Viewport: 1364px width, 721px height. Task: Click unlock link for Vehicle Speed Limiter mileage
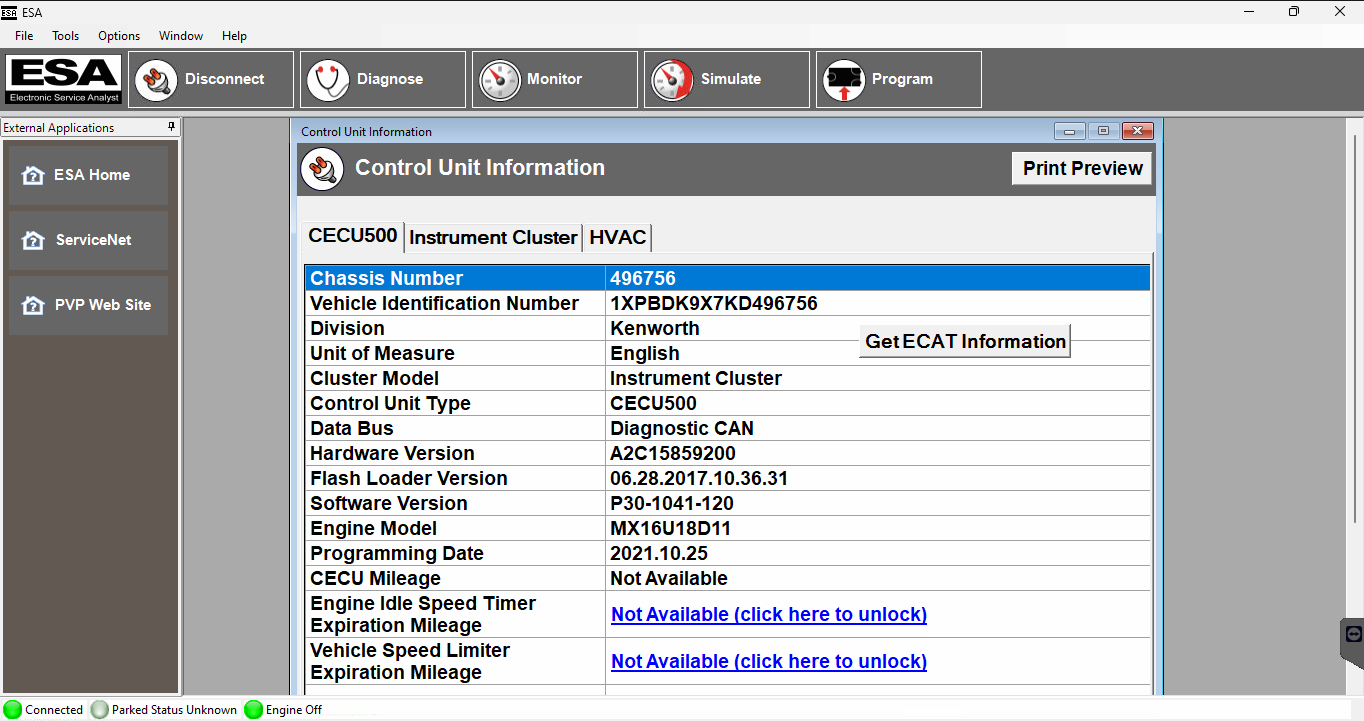768,661
